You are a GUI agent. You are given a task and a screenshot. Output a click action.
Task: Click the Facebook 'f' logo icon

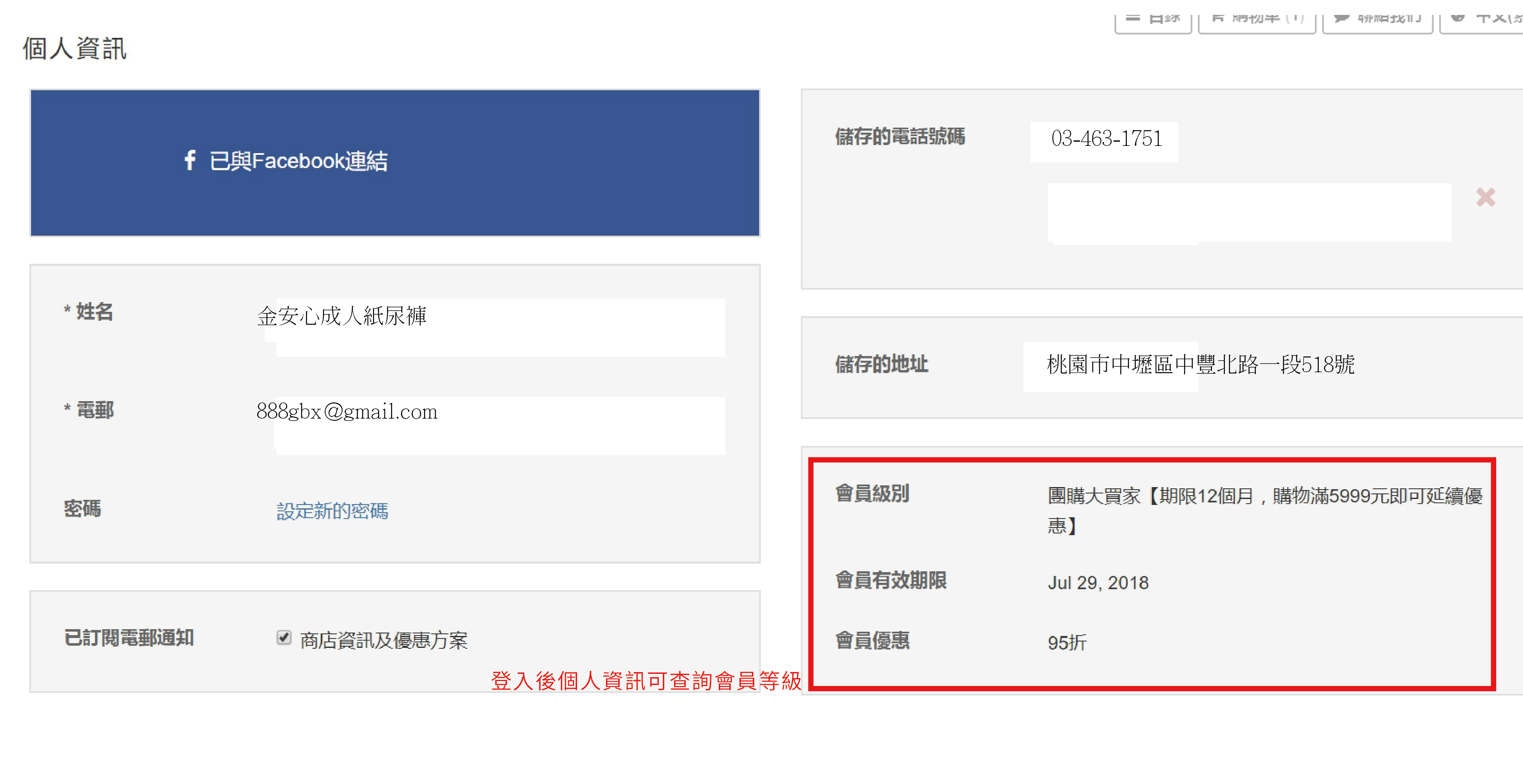(x=189, y=160)
